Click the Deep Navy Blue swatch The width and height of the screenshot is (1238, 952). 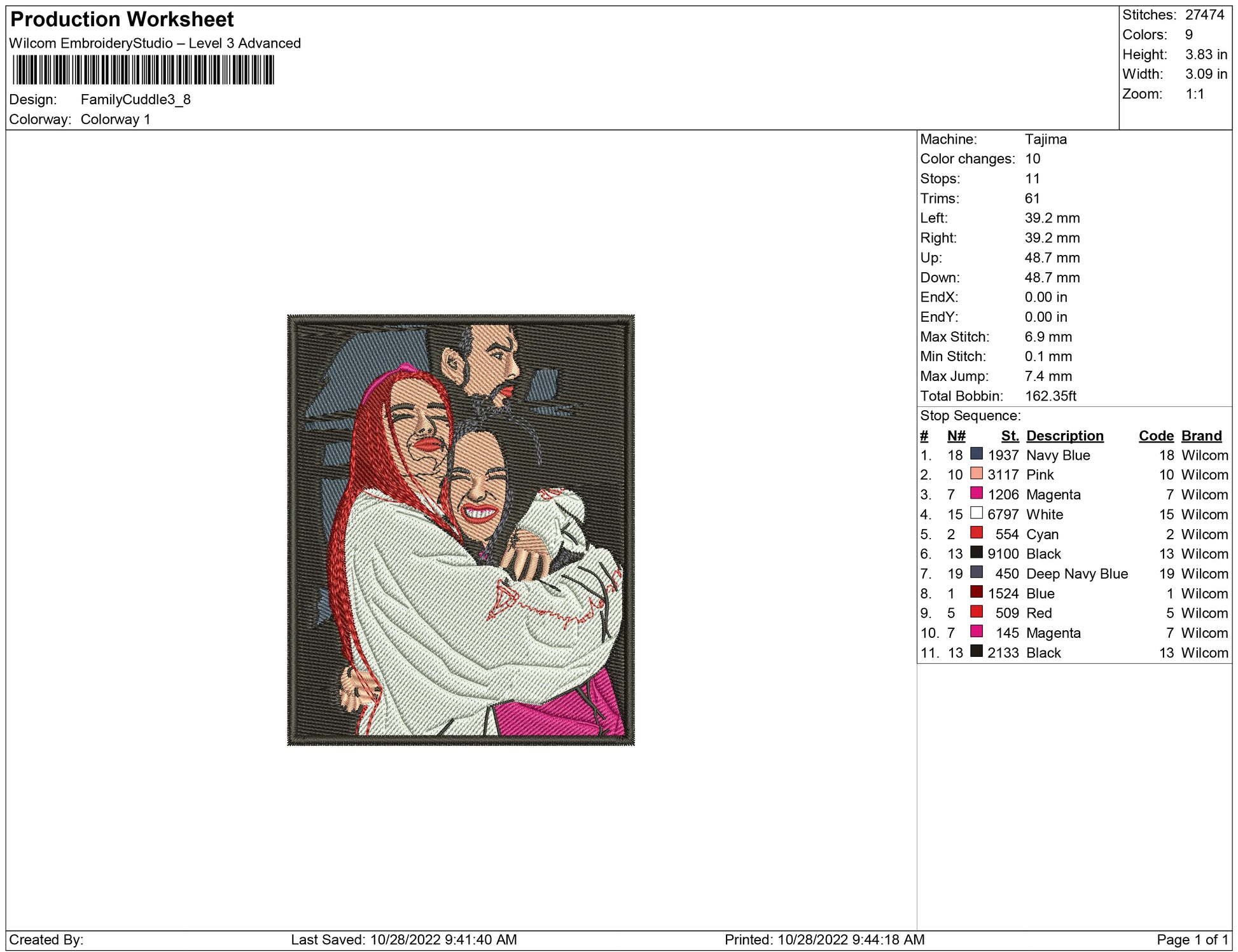click(x=976, y=572)
